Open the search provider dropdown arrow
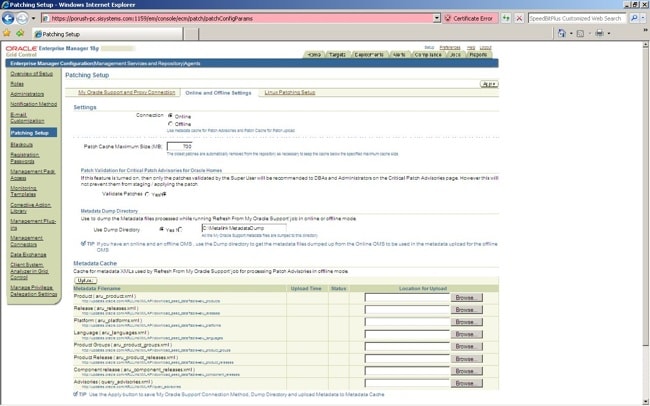 click(643, 18)
